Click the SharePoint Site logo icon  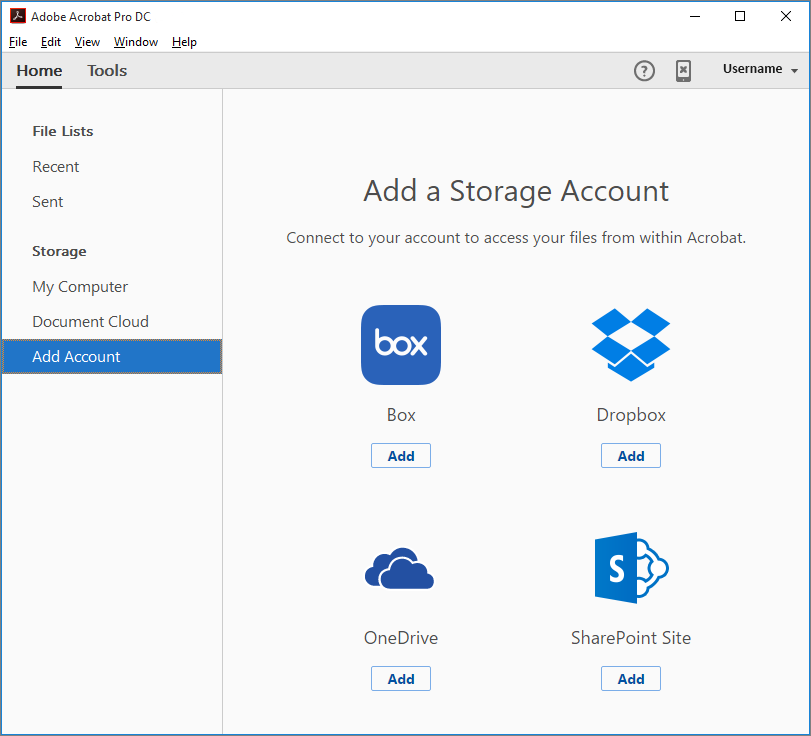tap(632, 567)
